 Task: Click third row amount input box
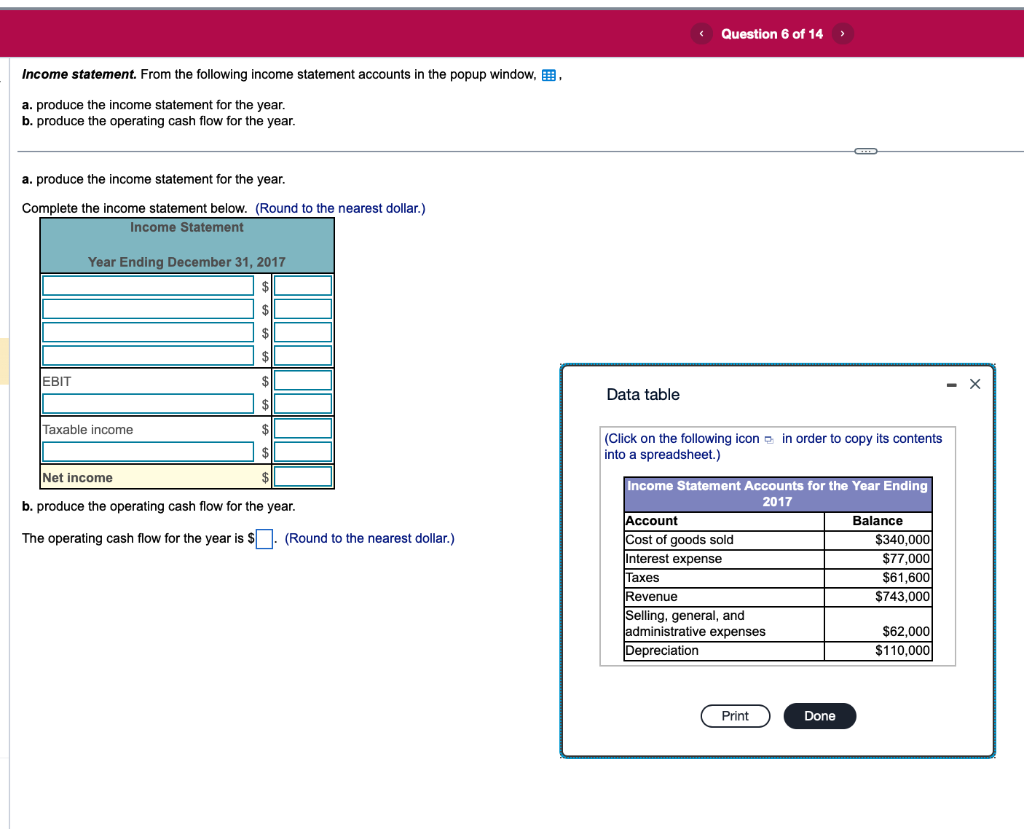(x=303, y=332)
